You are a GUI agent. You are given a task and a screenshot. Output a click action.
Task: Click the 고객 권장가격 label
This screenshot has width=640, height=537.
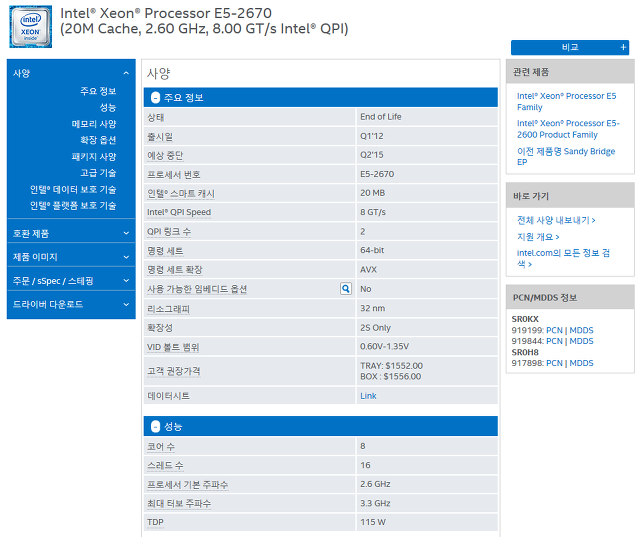tap(173, 371)
